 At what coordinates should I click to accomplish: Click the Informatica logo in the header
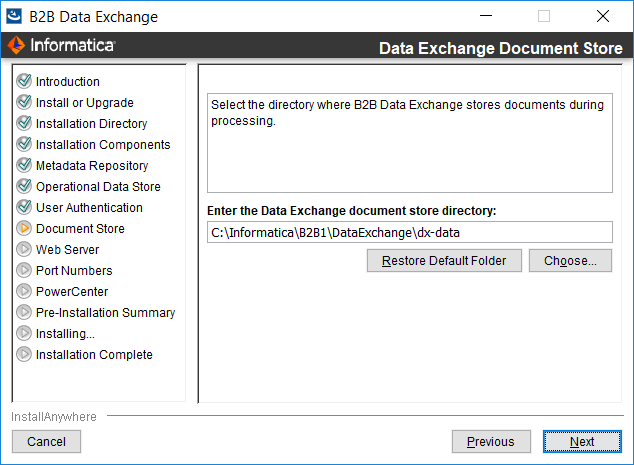(x=61, y=45)
